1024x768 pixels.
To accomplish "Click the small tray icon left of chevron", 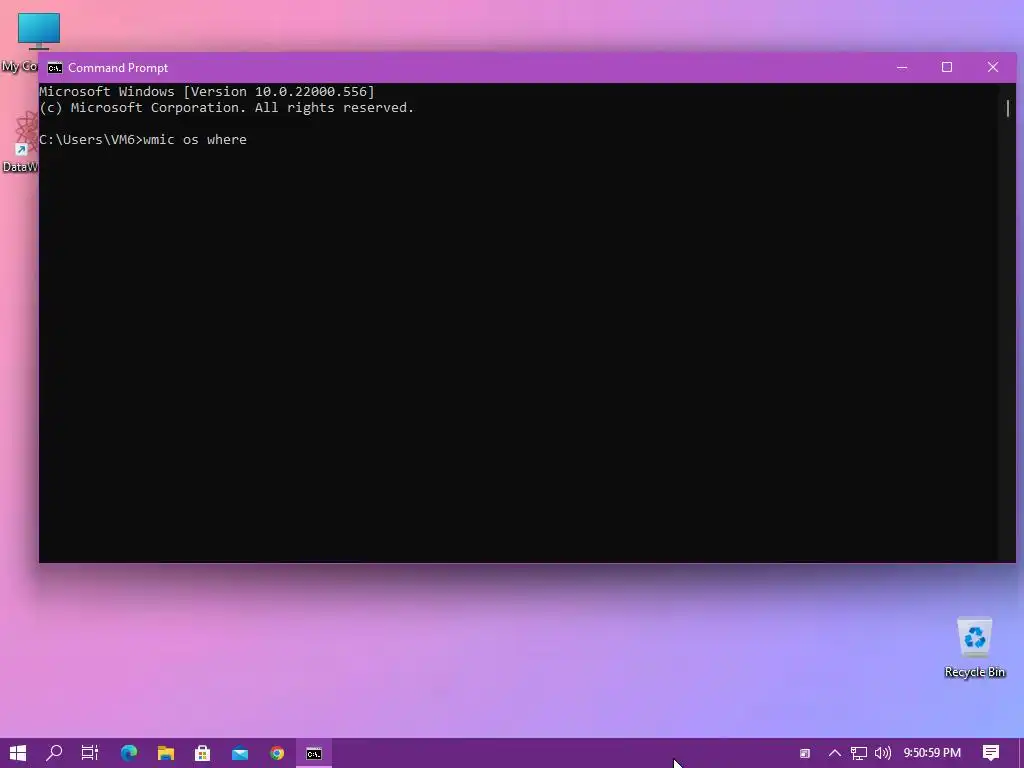I will 805,754.
